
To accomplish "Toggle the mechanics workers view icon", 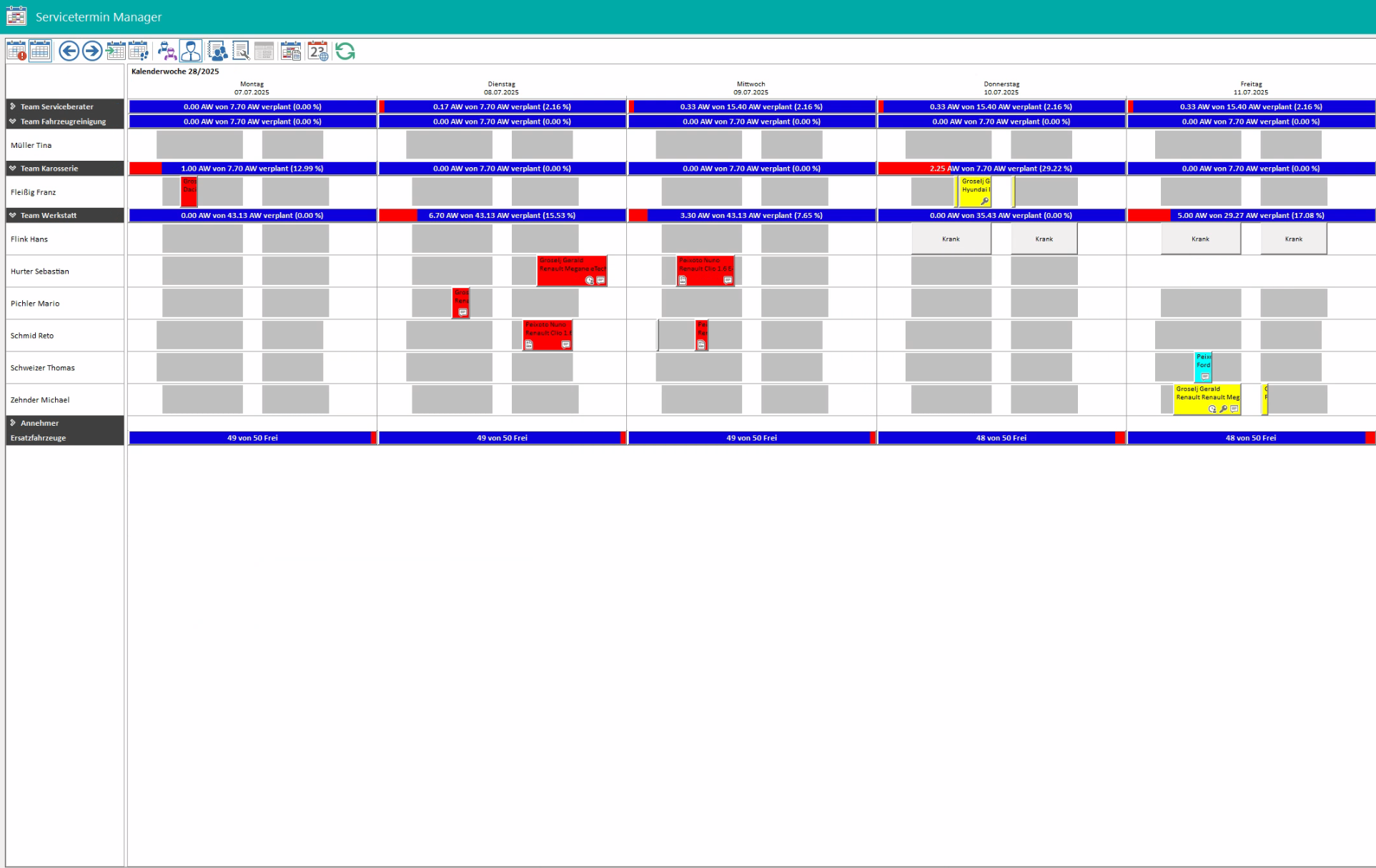I will (167, 51).
